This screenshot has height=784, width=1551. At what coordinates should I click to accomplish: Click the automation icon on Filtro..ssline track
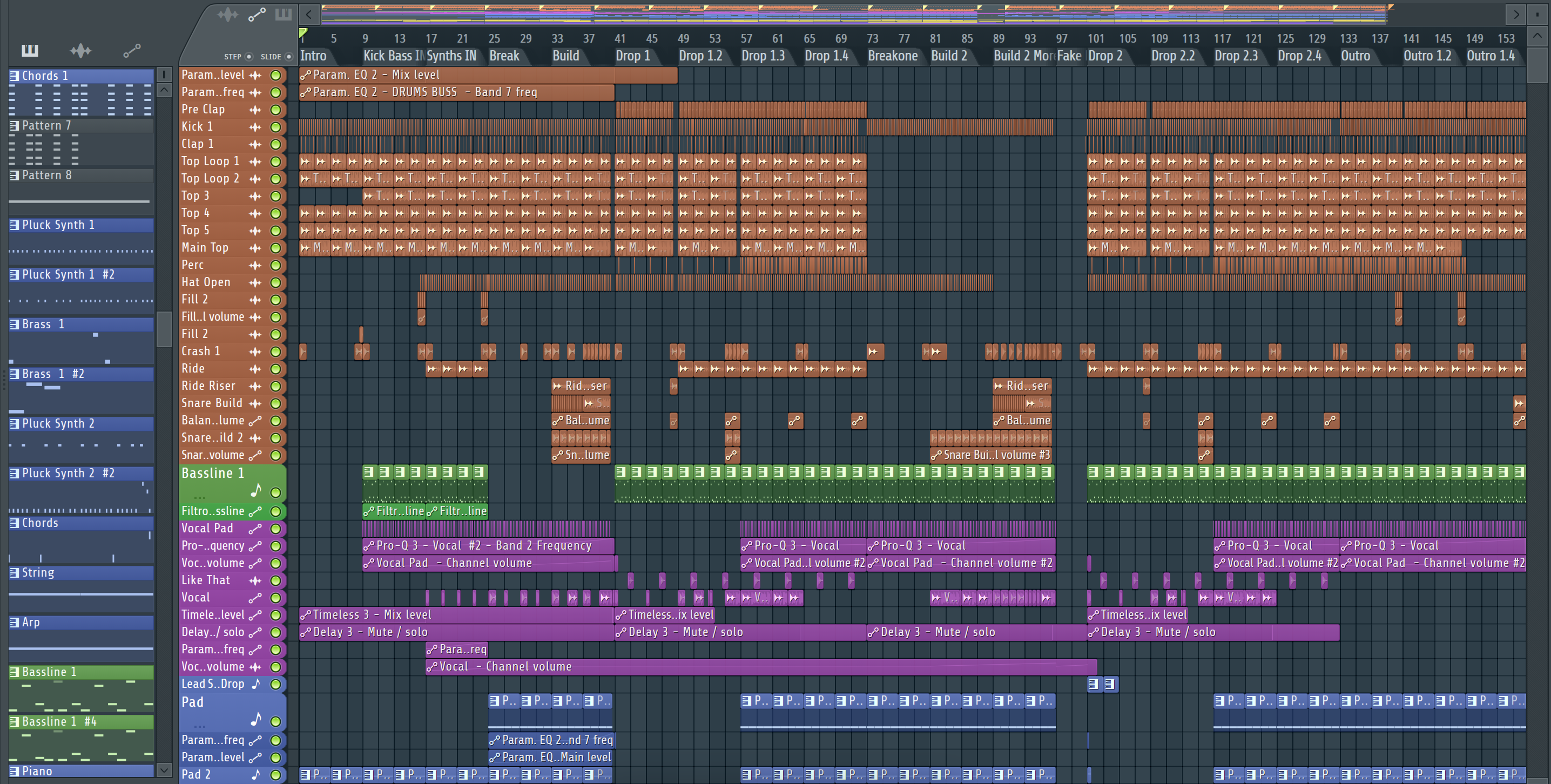point(255,511)
